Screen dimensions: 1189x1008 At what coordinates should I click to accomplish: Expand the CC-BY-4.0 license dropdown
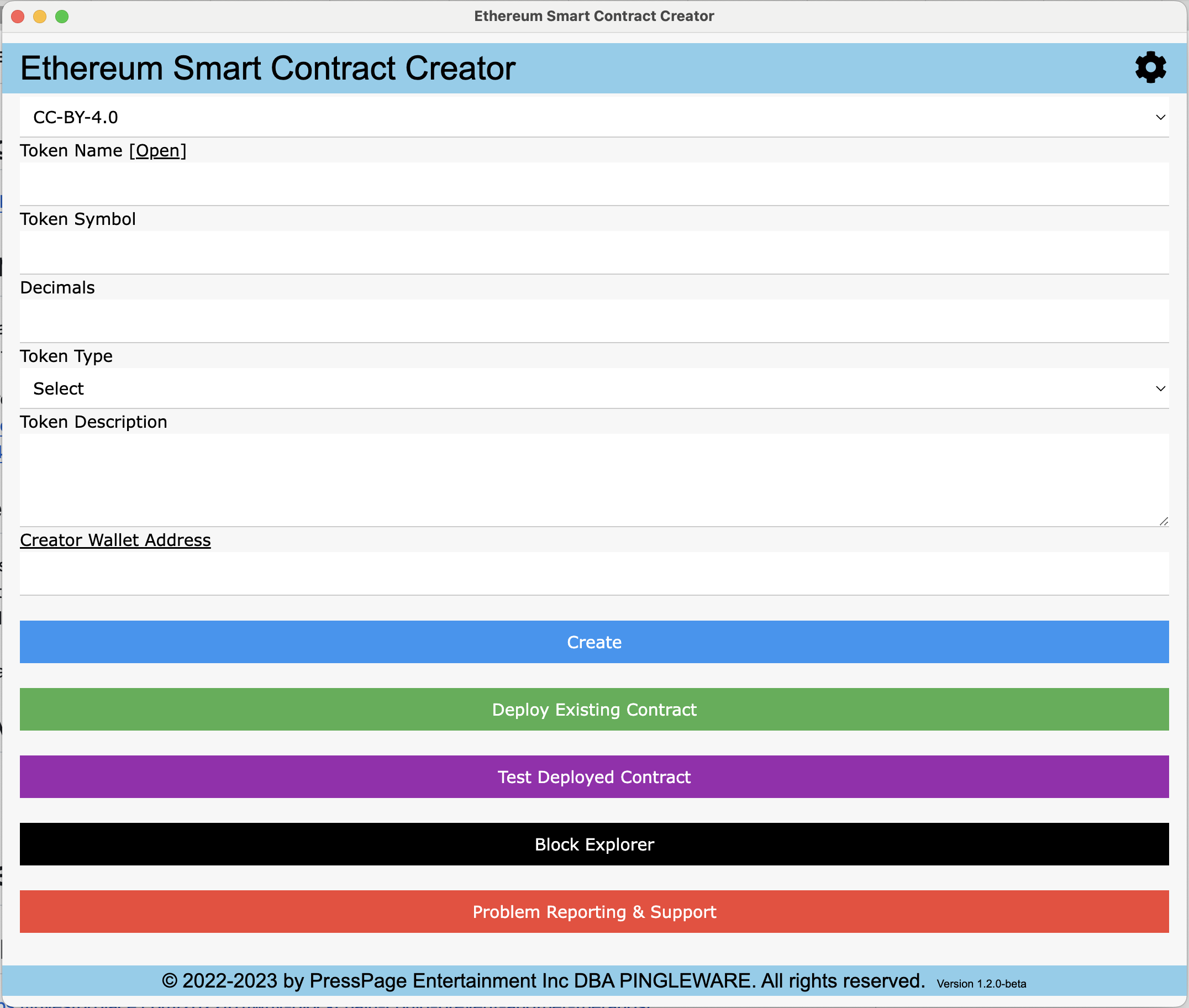[593, 117]
